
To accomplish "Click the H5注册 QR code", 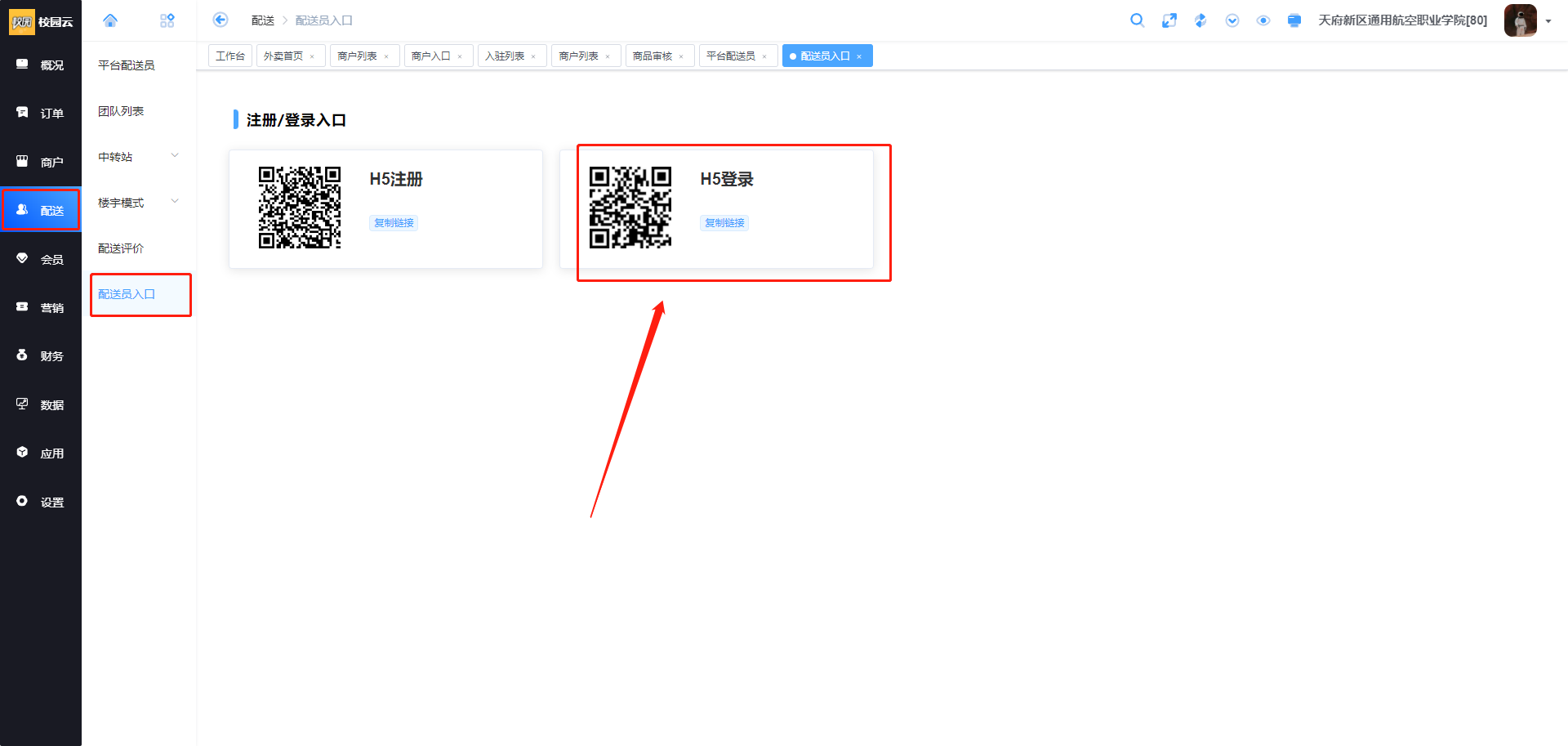I will (x=300, y=208).
